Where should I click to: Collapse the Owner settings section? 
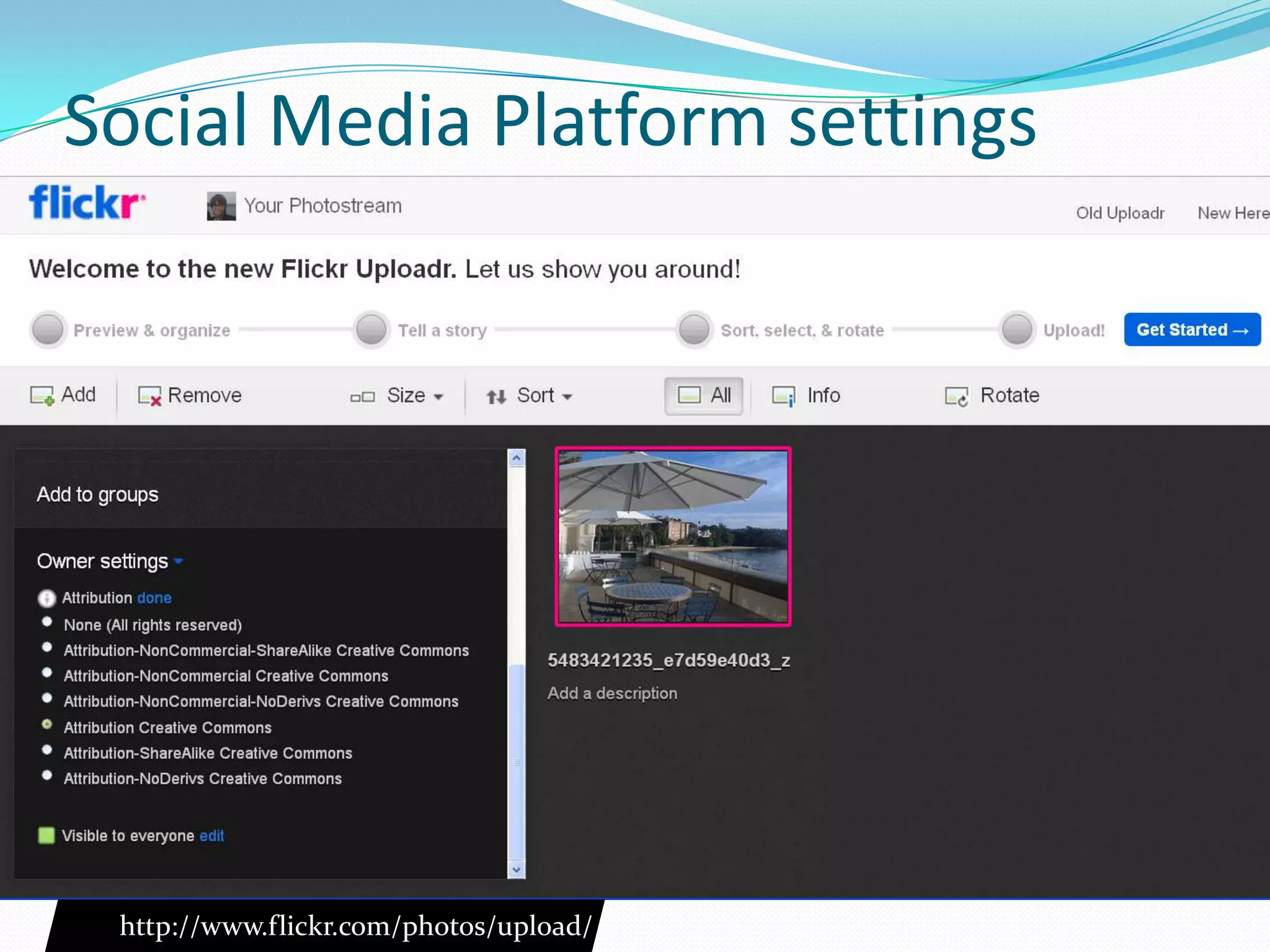click(x=110, y=561)
